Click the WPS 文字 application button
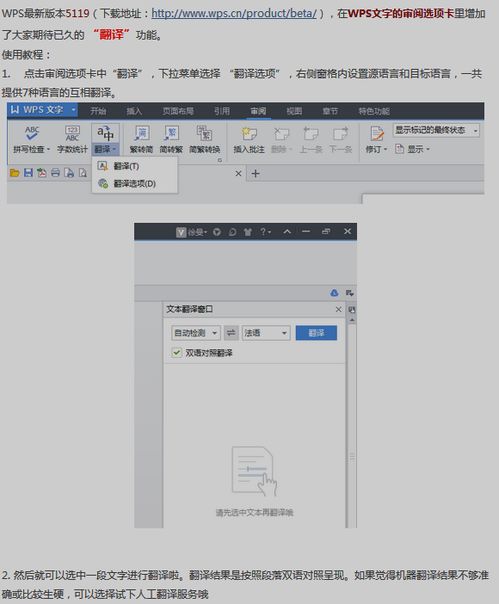Screen dimensions: 499x604 (42, 110)
